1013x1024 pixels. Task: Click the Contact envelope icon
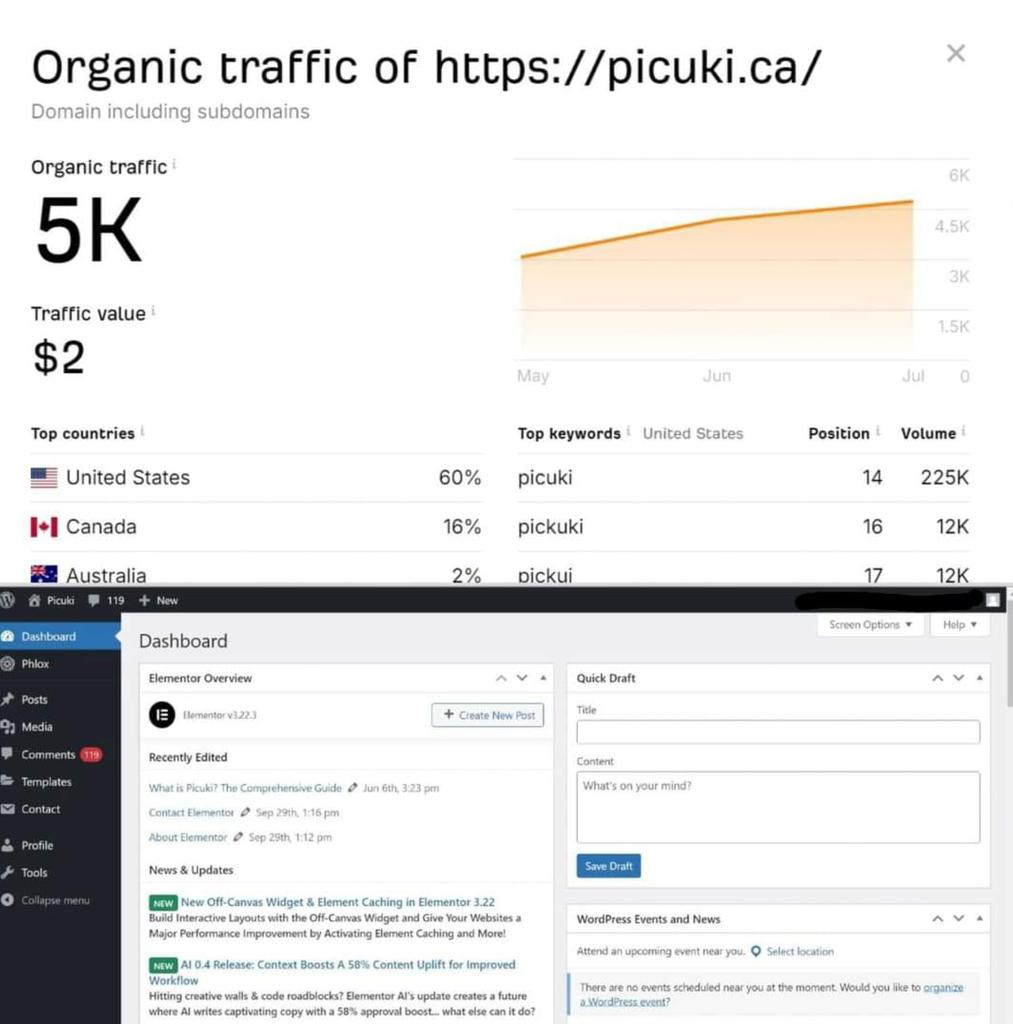tap(7, 809)
